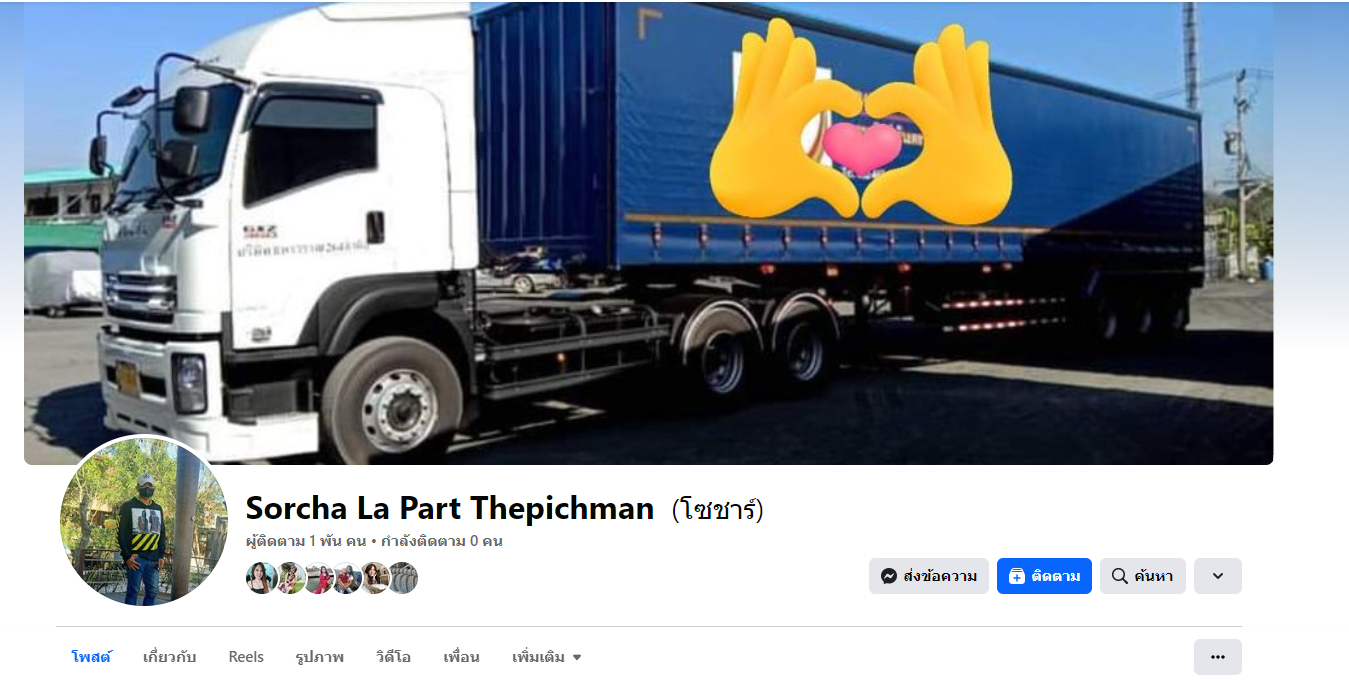Expand the เพิ่มเติม dropdown tab
Screen dimensions: 1349x682
coord(546,657)
